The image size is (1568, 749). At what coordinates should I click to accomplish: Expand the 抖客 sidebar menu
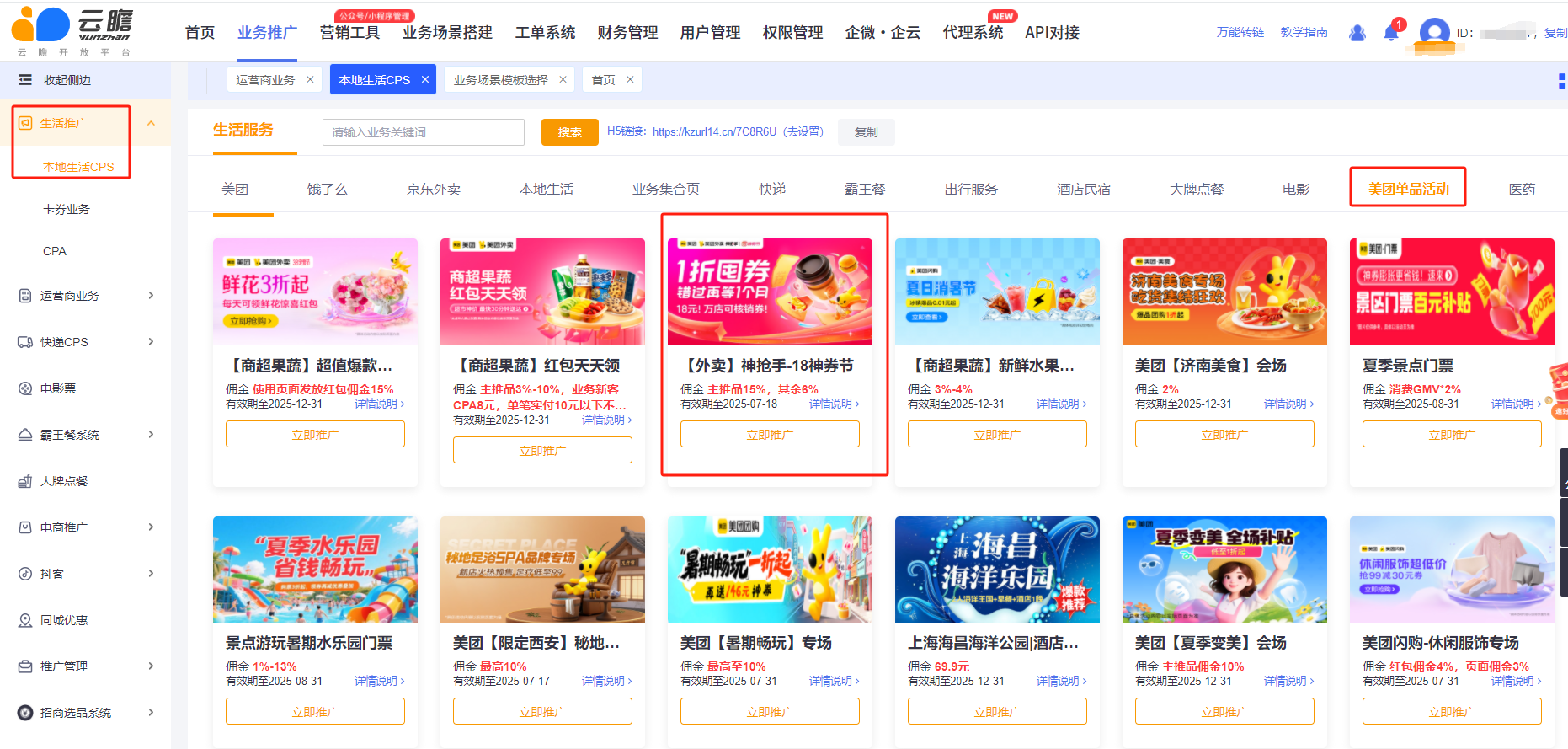click(152, 573)
